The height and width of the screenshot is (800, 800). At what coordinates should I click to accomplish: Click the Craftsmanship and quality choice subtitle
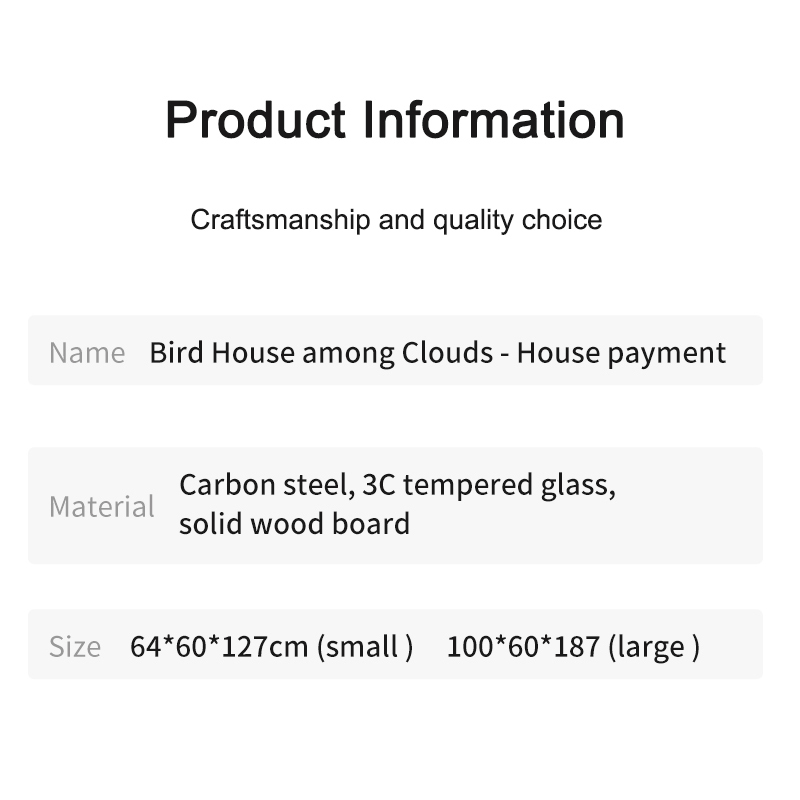pyautogui.click(x=396, y=220)
